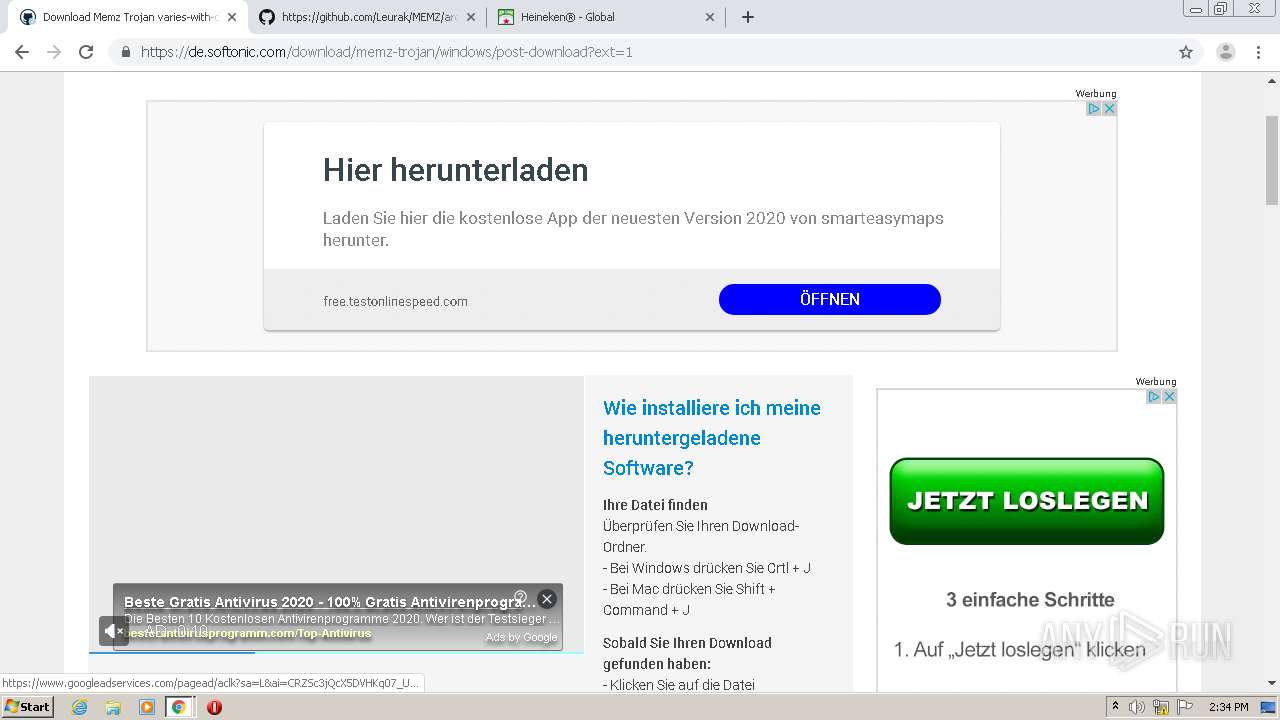Open AdChoices icon on sidebar ad
This screenshot has width=1280, height=720.
click(1154, 396)
